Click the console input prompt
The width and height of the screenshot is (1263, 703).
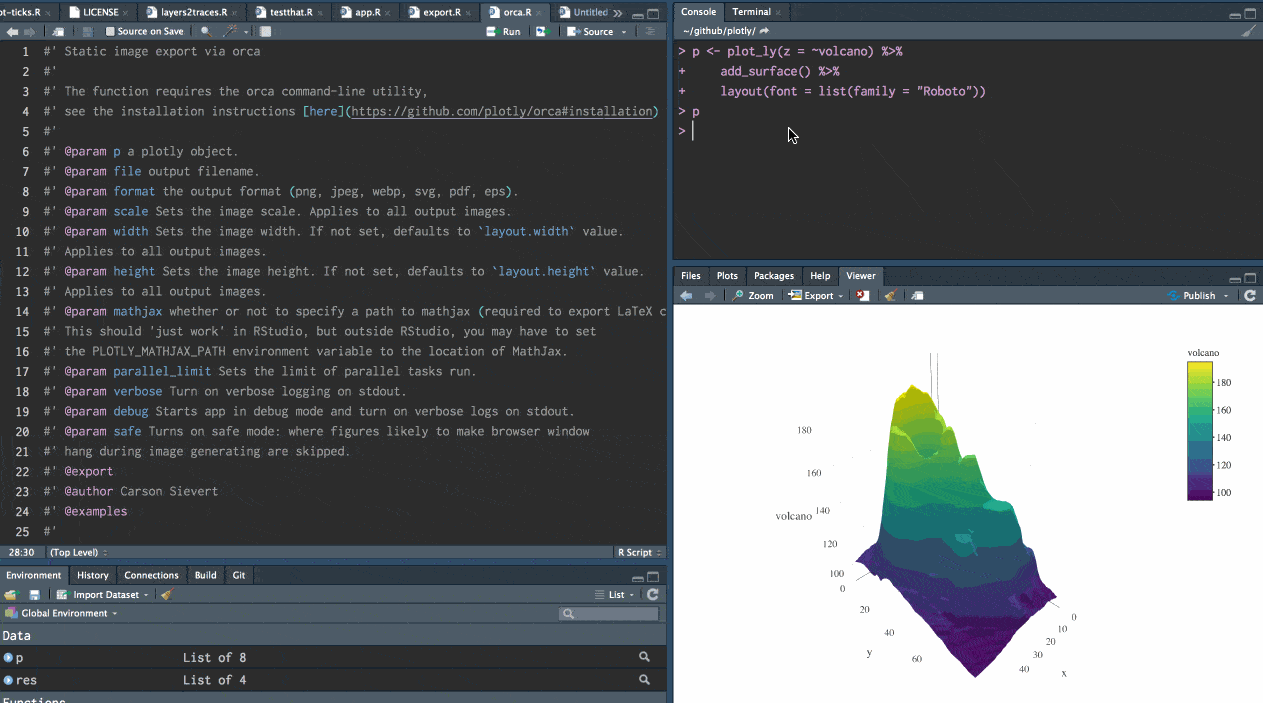692,131
